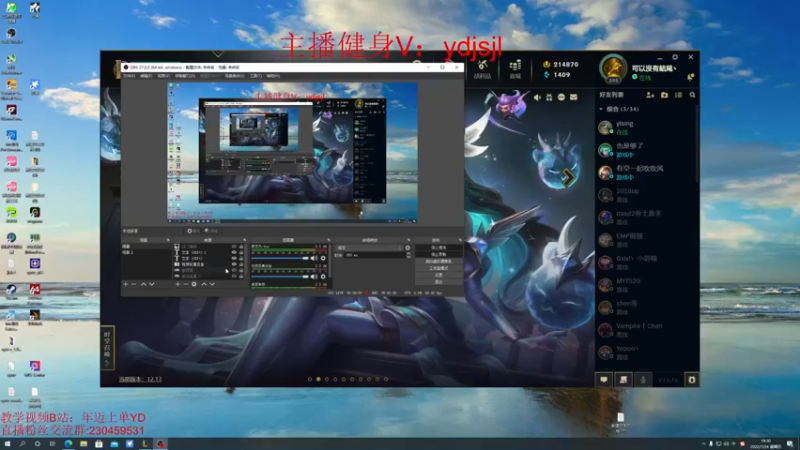
Task: Click the search icon in friends list header
Action: [x=692, y=95]
